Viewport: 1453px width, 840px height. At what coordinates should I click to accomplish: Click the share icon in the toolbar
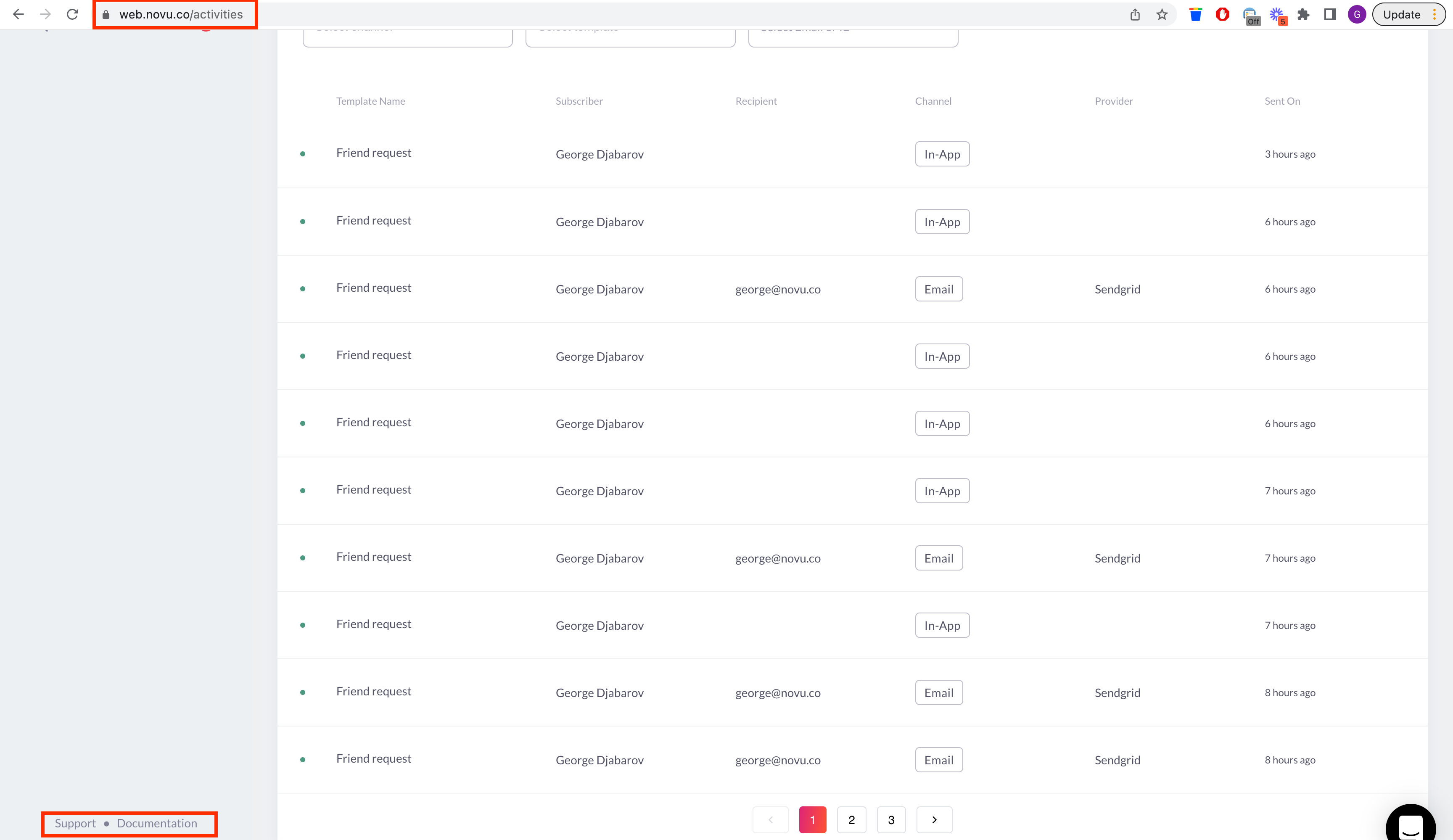[x=1135, y=14]
